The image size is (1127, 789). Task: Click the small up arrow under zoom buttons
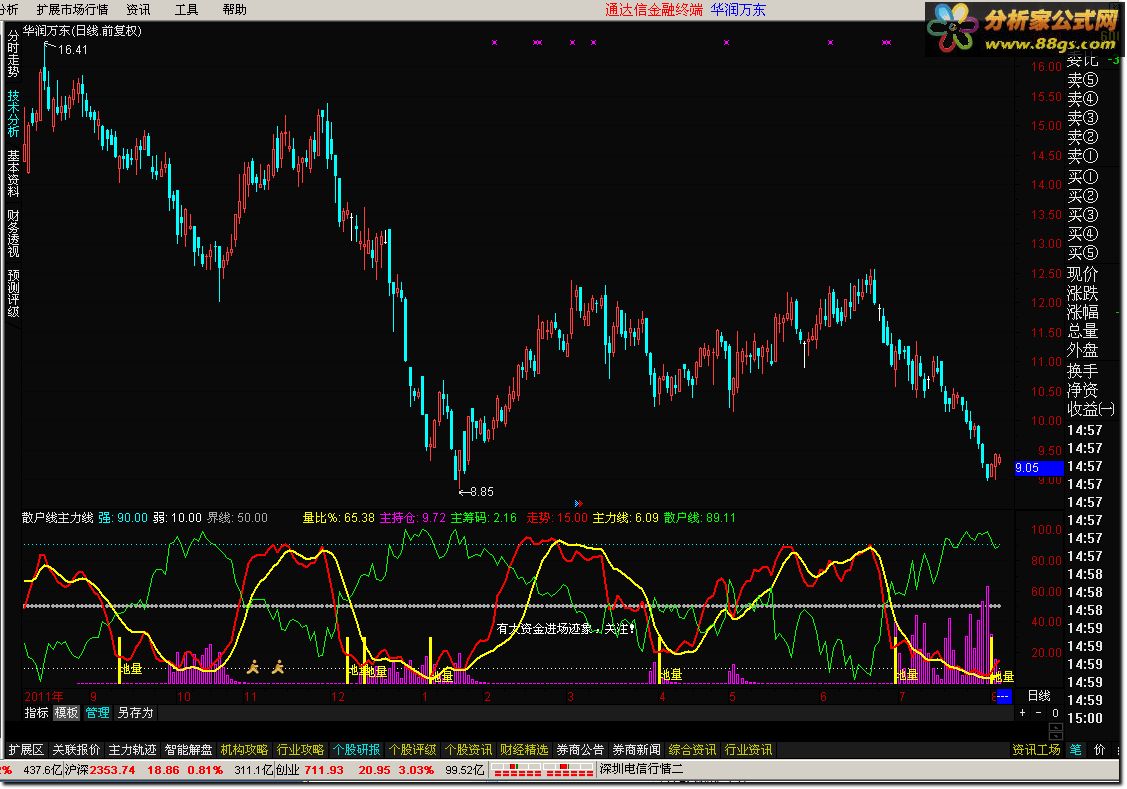(x=1055, y=727)
